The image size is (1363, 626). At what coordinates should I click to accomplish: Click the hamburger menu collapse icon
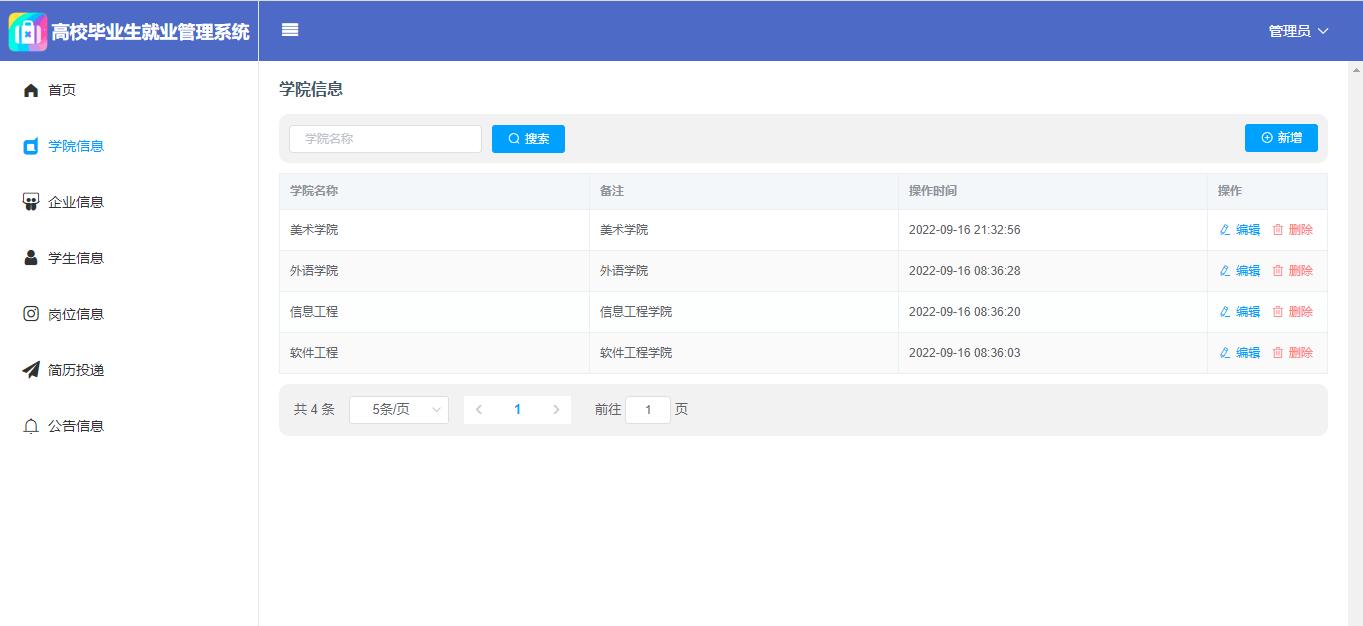pyautogui.click(x=290, y=30)
